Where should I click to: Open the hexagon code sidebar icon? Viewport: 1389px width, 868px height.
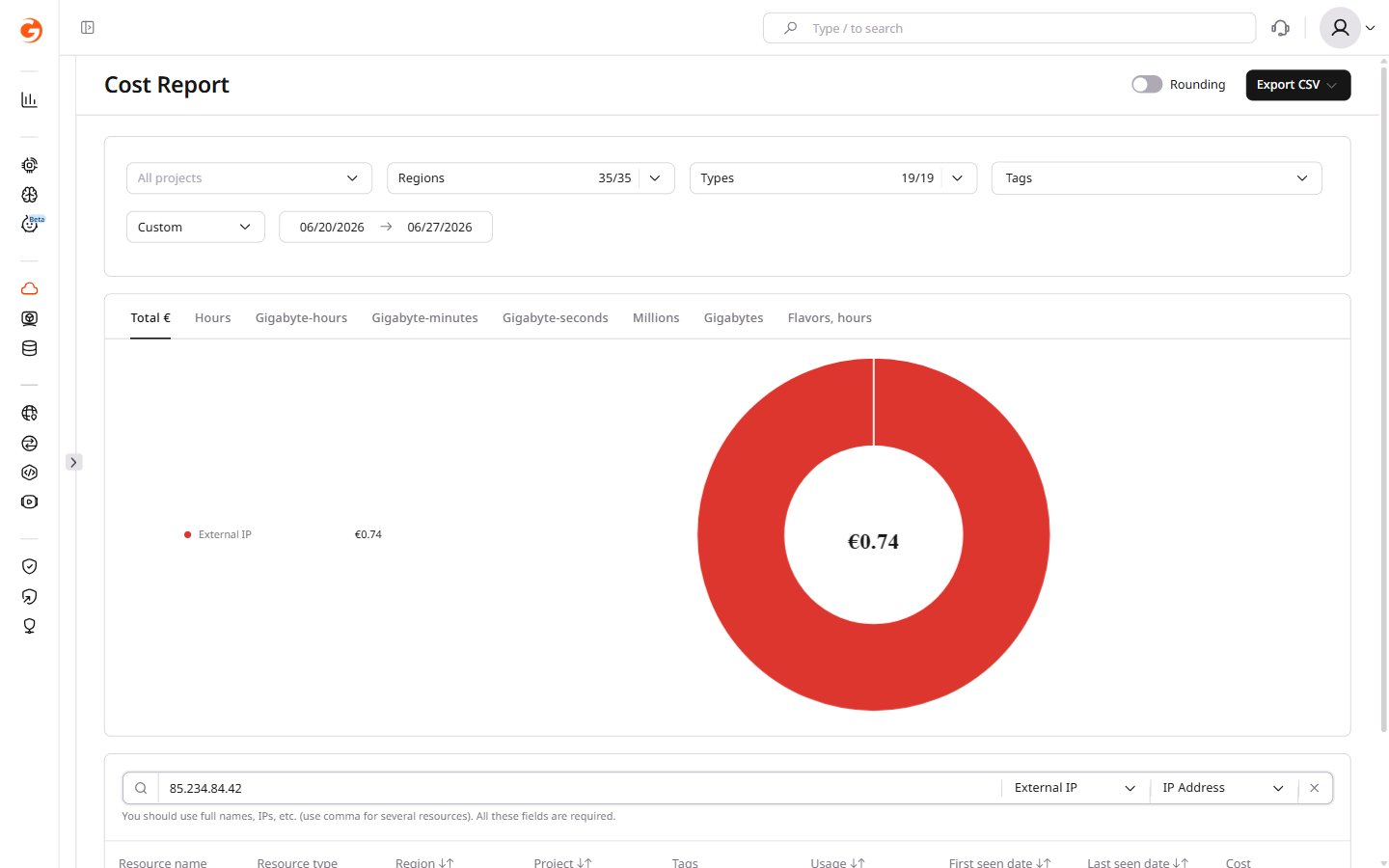click(x=30, y=473)
